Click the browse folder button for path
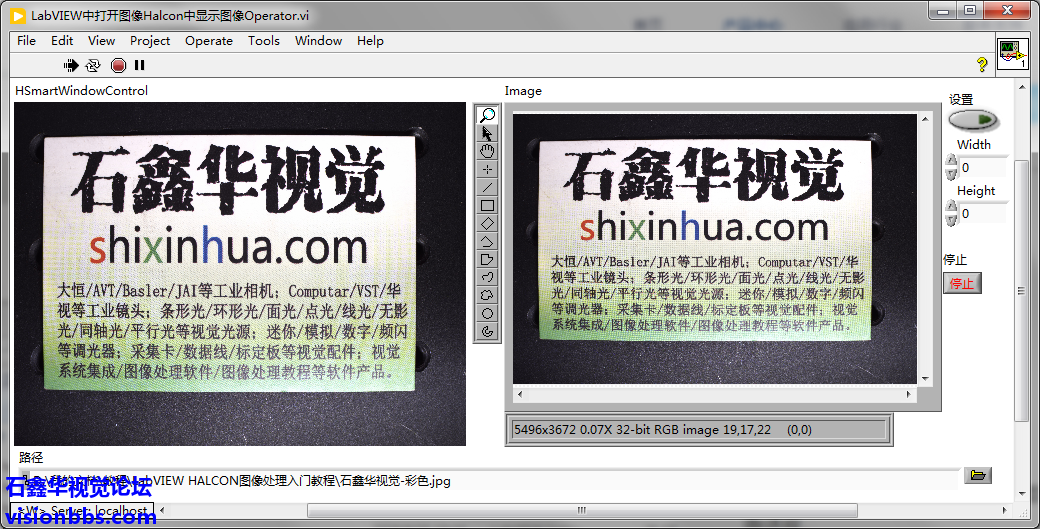1040x529 pixels. tap(977, 475)
